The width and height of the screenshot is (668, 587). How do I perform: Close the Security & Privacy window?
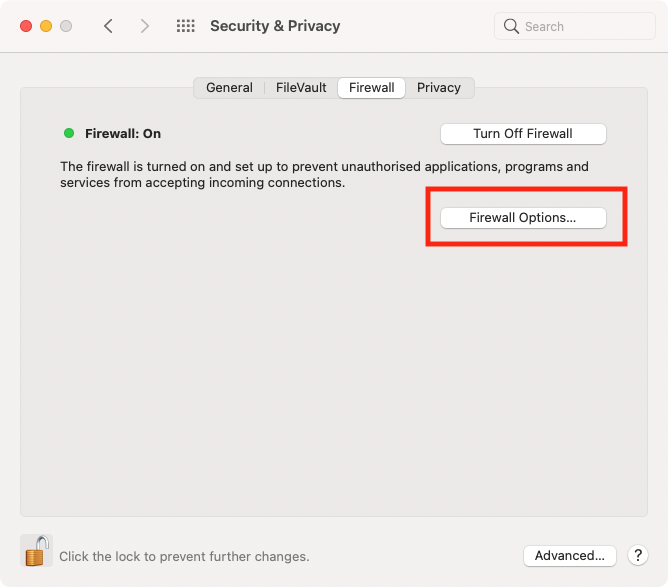tap(26, 26)
